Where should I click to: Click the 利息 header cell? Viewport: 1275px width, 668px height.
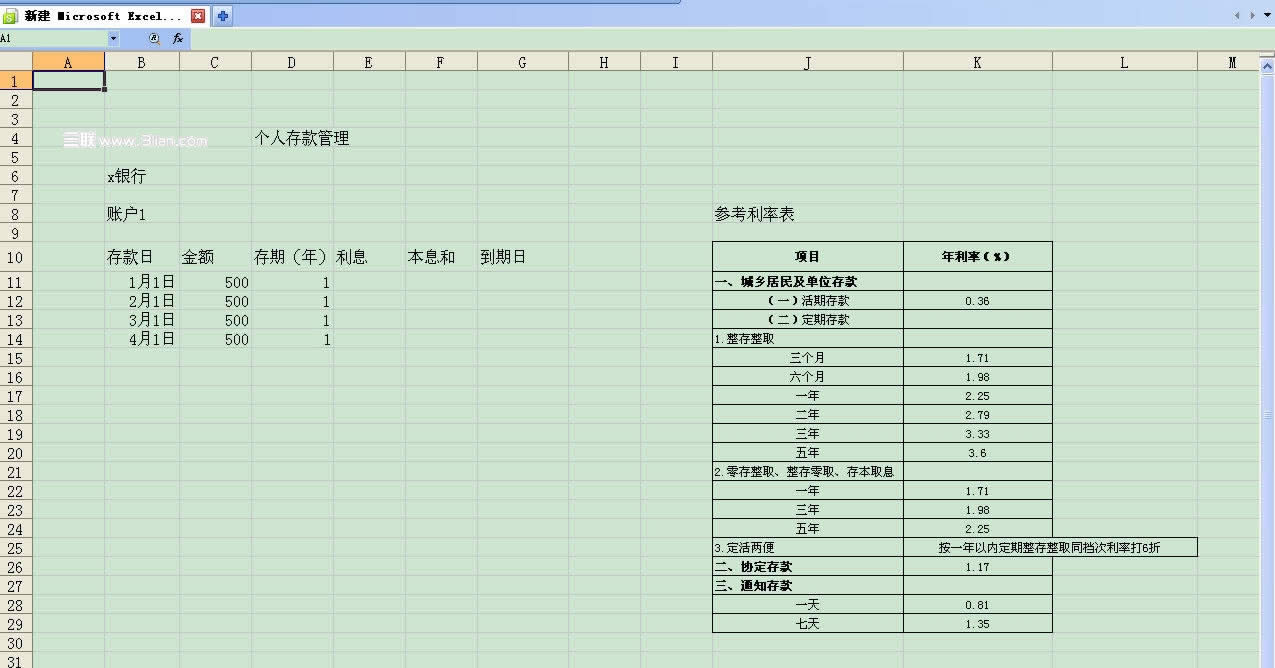click(370, 257)
